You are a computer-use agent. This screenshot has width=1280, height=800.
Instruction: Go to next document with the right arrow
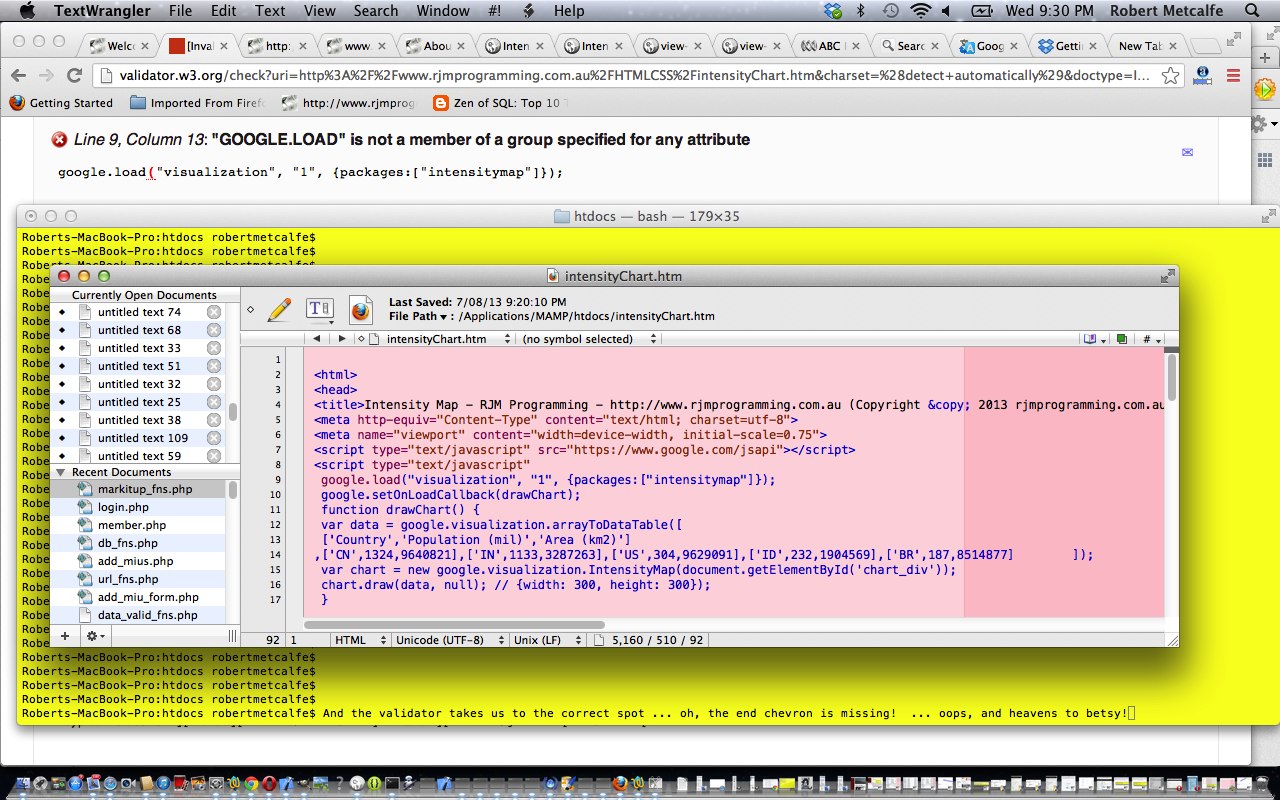(x=341, y=339)
